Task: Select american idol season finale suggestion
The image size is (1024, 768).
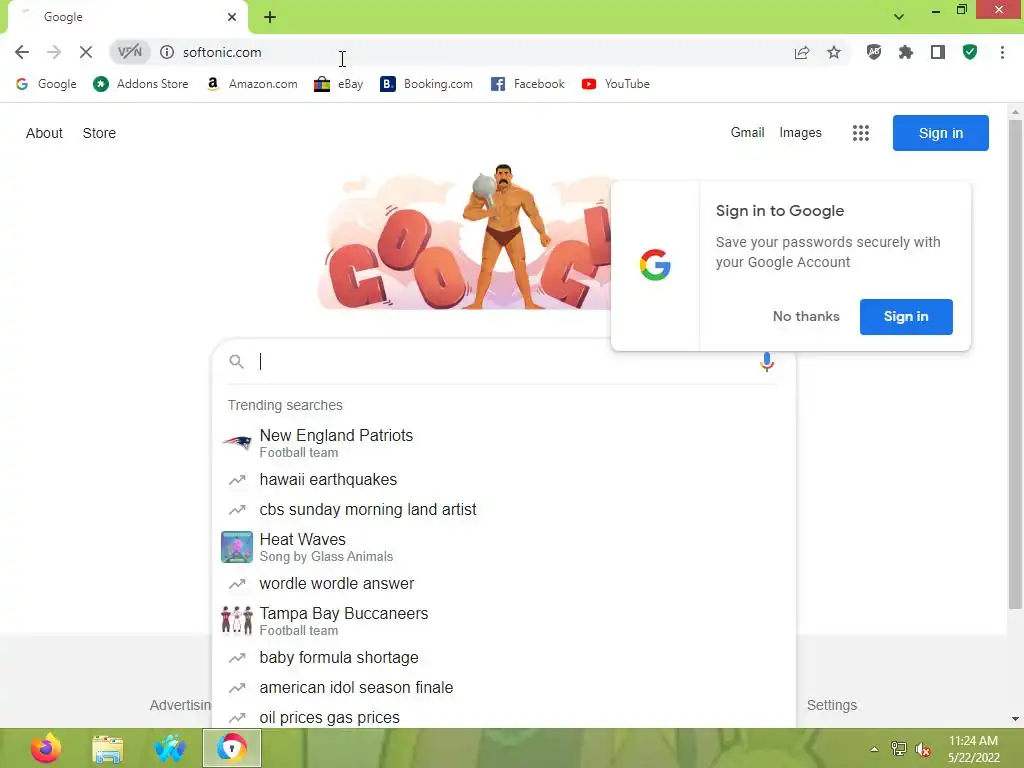Action: pyautogui.click(x=504, y=687)
